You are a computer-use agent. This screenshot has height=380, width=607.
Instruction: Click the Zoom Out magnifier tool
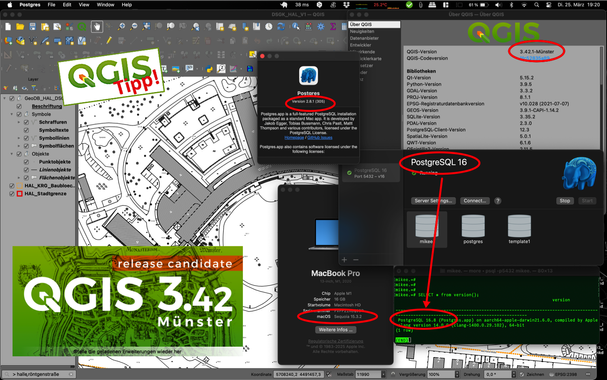pyautogui.click(x=134, y=27)
